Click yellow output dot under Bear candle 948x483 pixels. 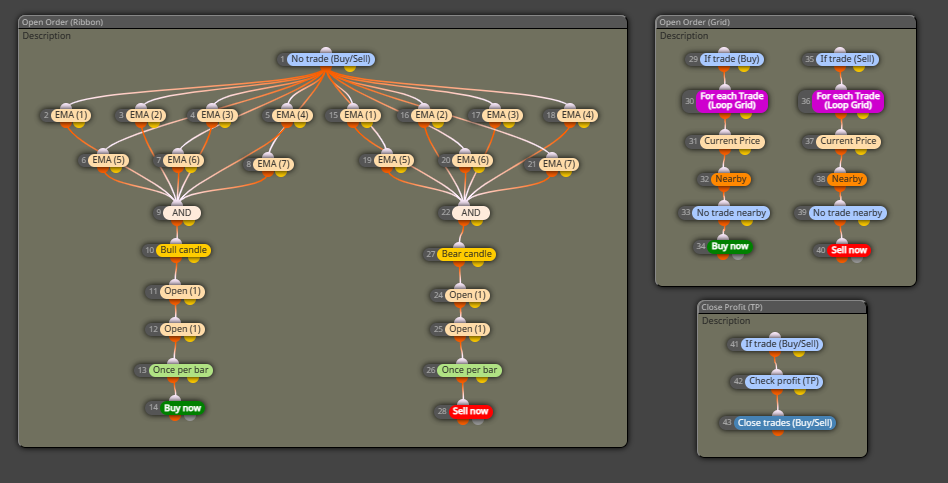(x=477, y=263)
